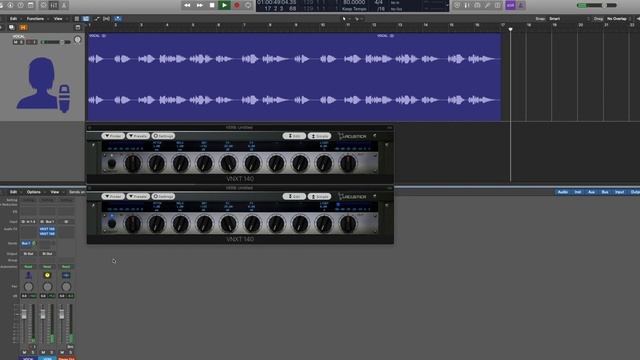This screenshot has height=360, width=640.
Task: Click the orange global solo button in track header
Action: [x=23, y=27]
